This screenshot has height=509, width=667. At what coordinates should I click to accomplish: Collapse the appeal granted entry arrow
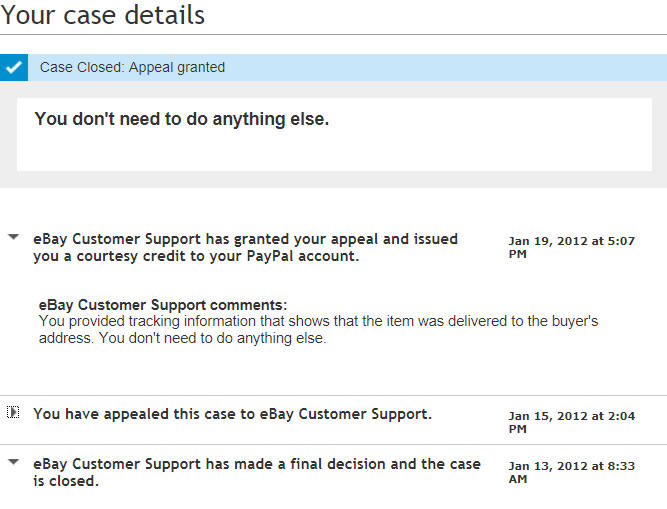pos(13,238)
